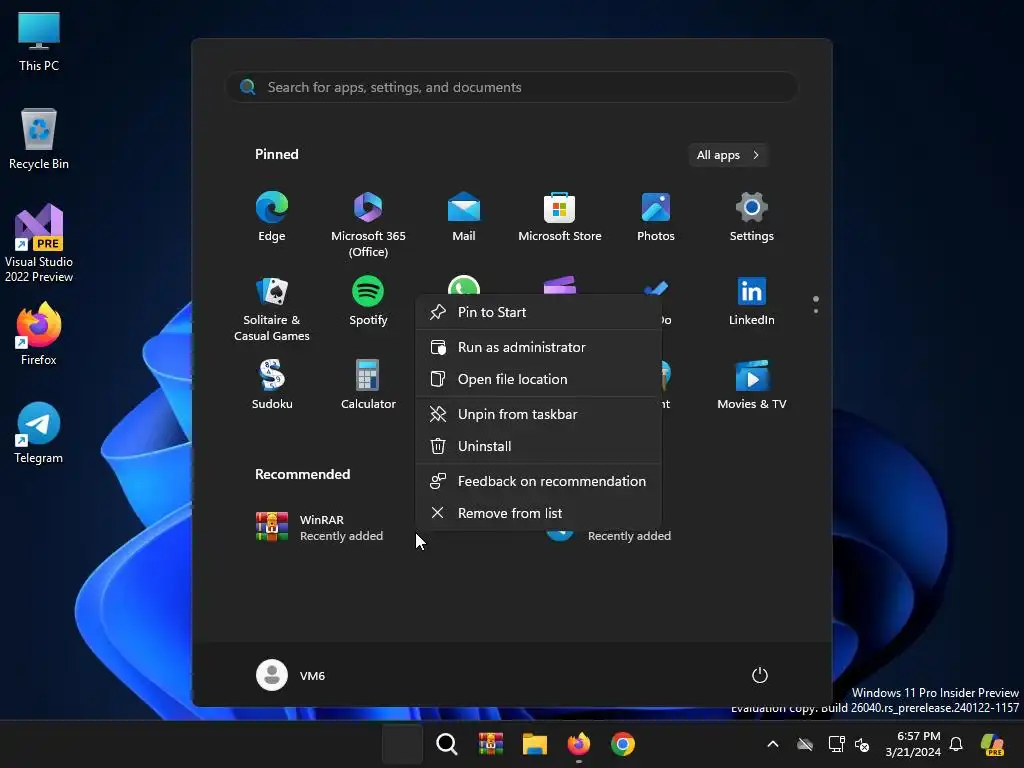The height and width of the screenshot is (768, 1024).
Task: Go to next page of pinned apps
Action: [816, 312]
